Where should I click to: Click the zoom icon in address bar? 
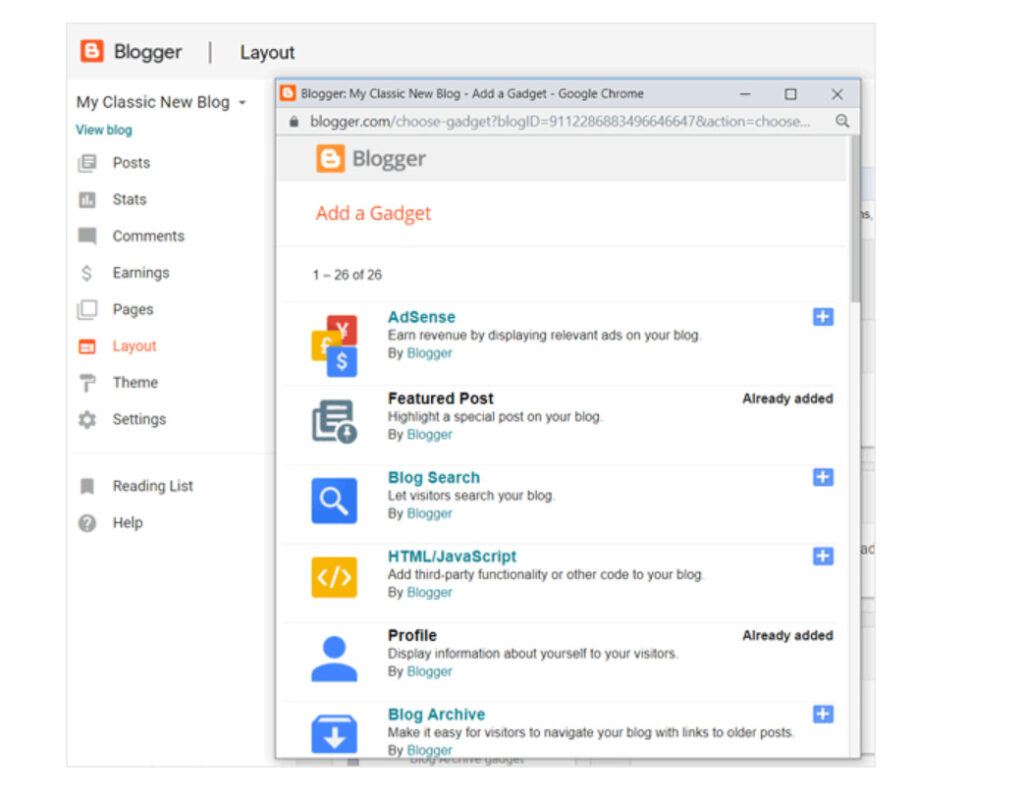[x=842, y=121]
